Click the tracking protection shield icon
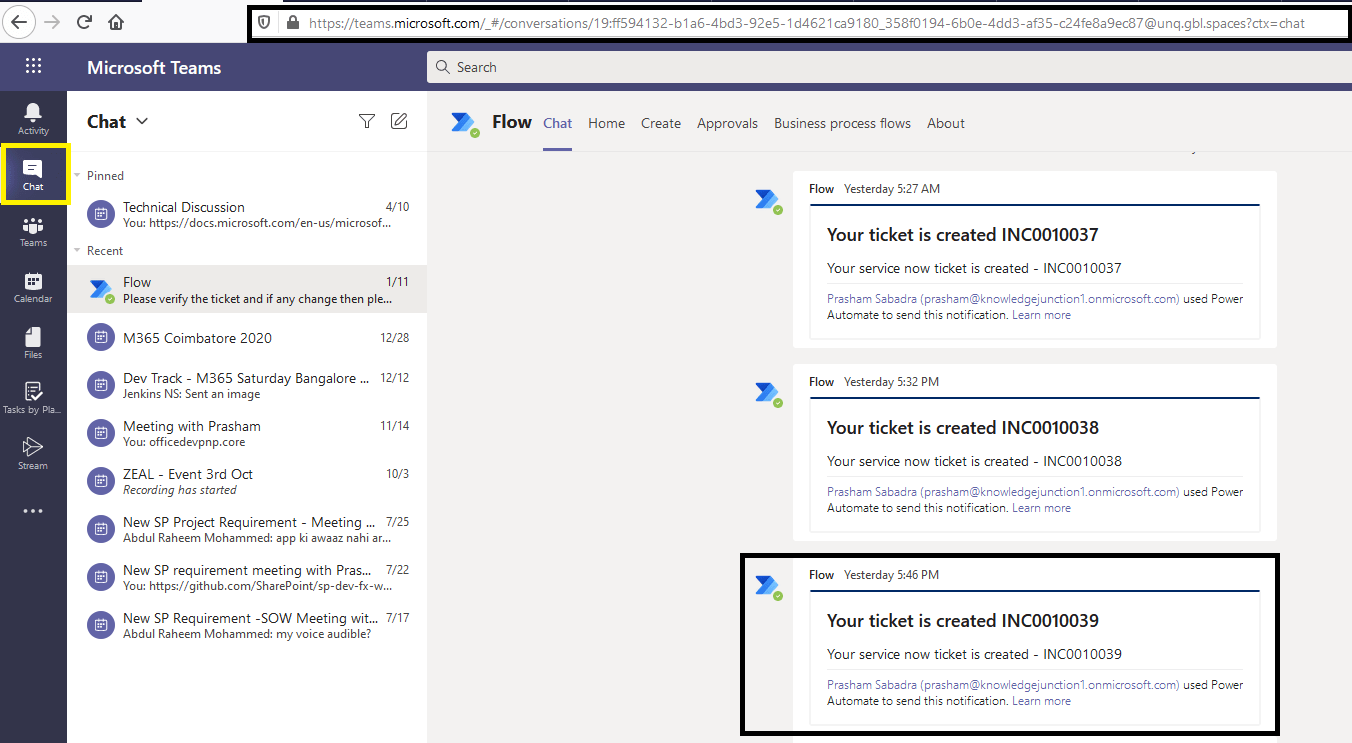This screenshot has width=1352, height=743. [265, 22]
